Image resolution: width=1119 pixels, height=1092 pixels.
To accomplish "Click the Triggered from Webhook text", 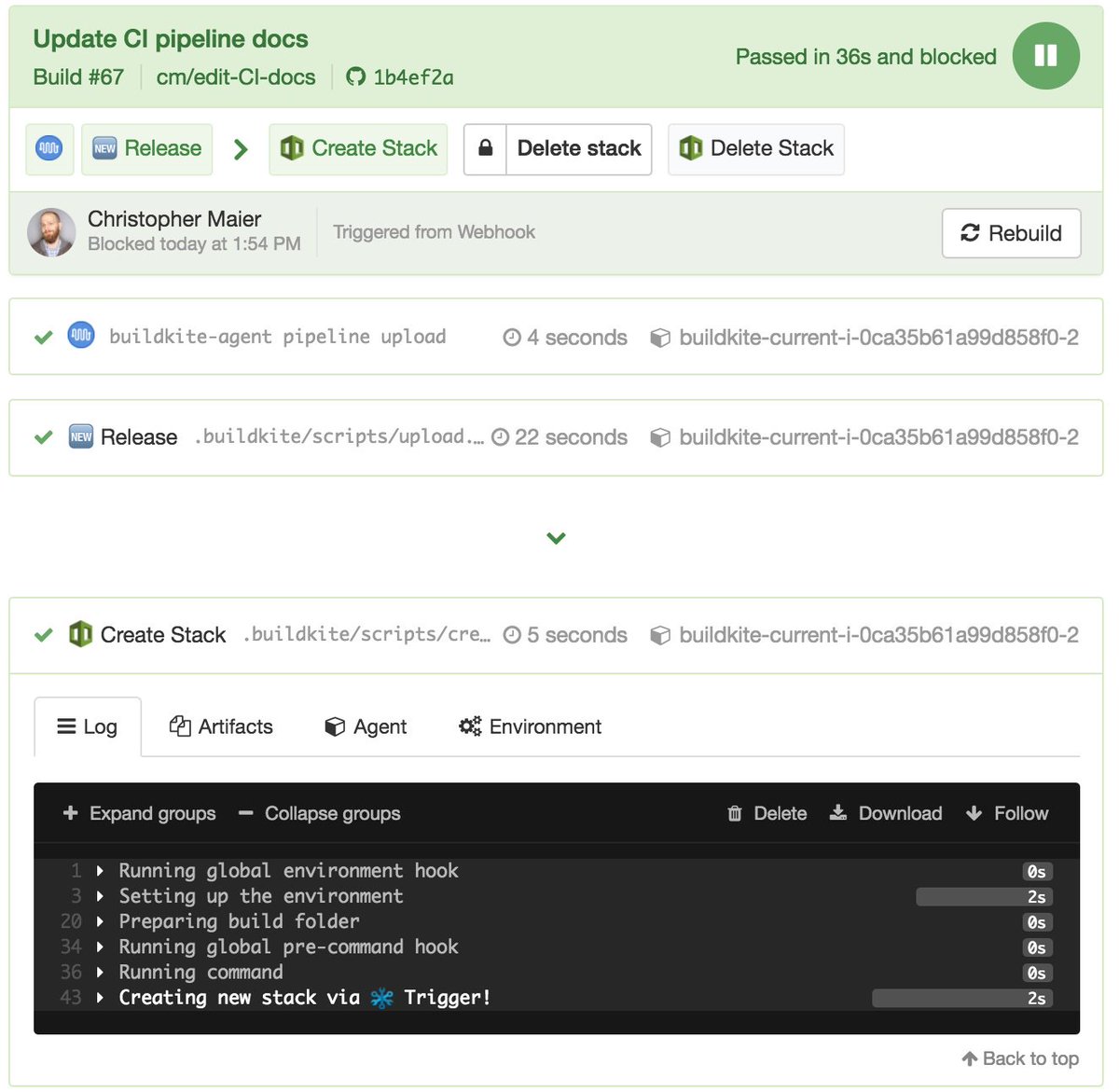I will pyautogui.click(x=435, y=232).
